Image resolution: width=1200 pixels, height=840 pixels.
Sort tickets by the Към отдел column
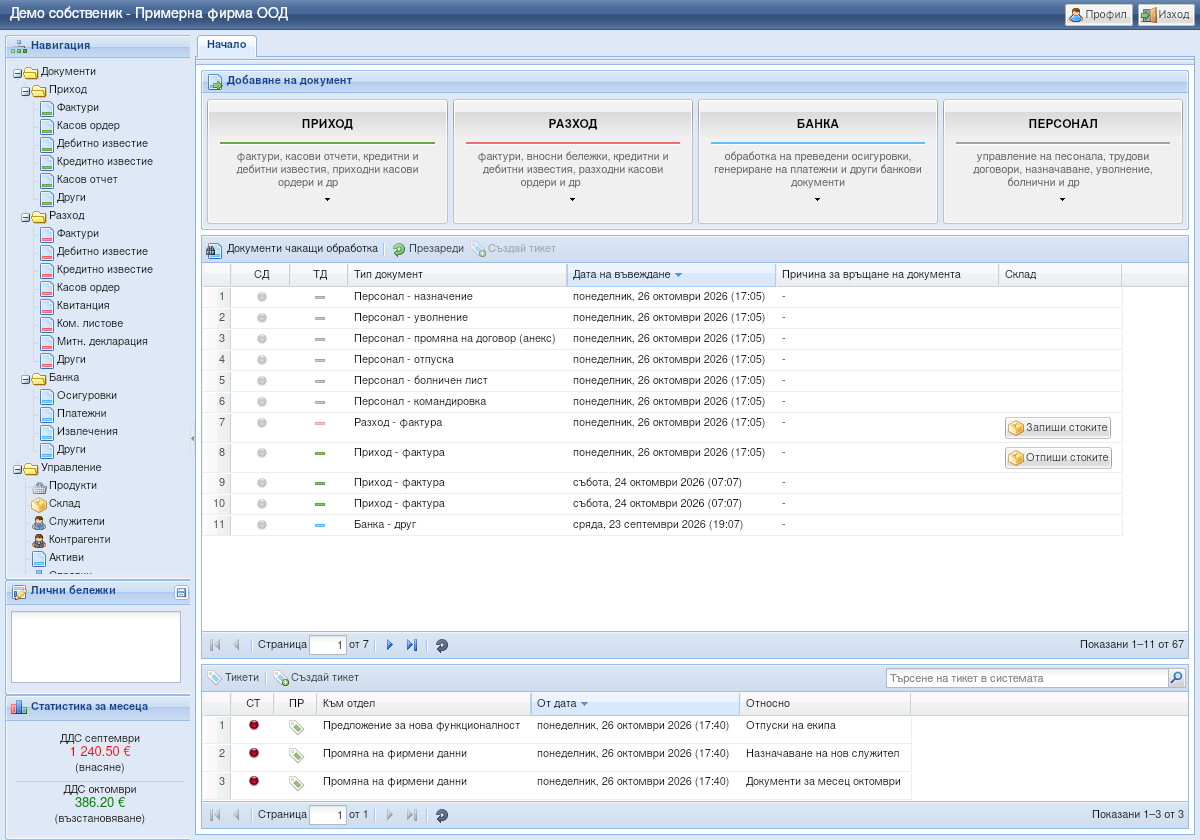click(x=423, y=703)
